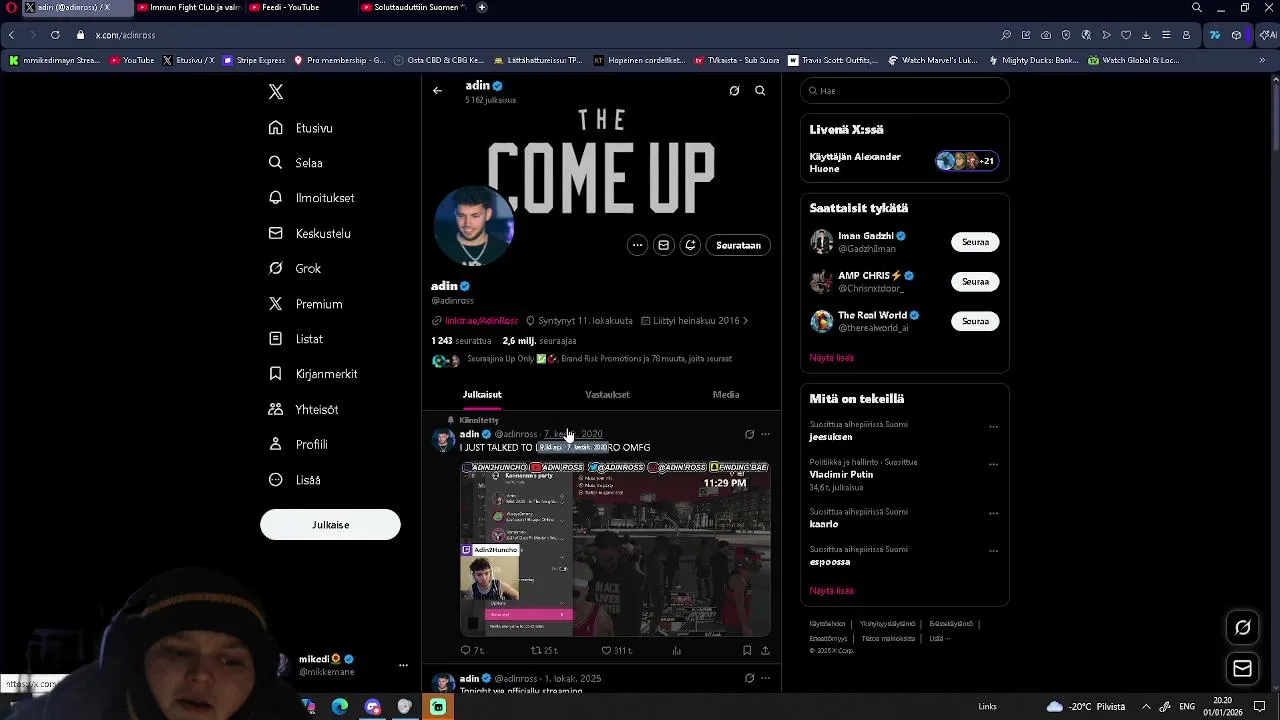This screenshot has height=720, width=1280.
Task: Click the message envelope icon on profile
Action: [x=663, y=245]
